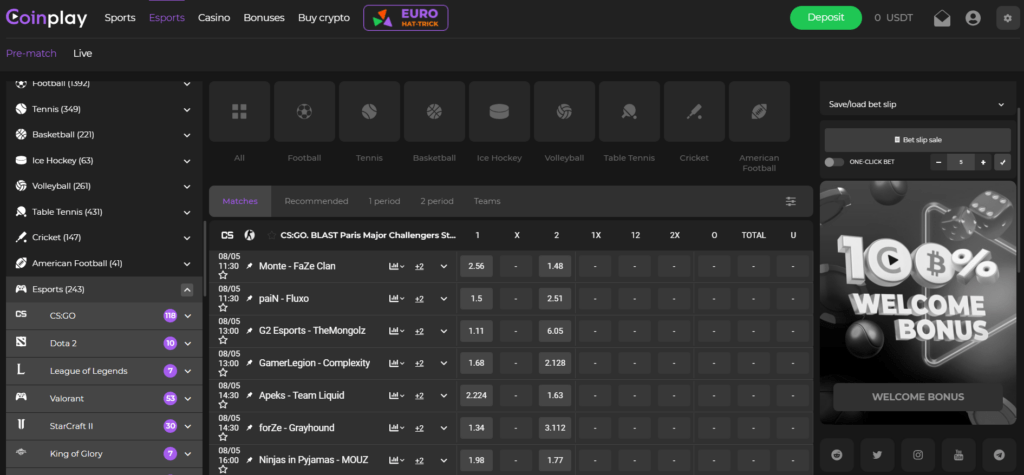1024x475 pixels.
Task: Open the Twitter social icon
Action: [877, 455]
